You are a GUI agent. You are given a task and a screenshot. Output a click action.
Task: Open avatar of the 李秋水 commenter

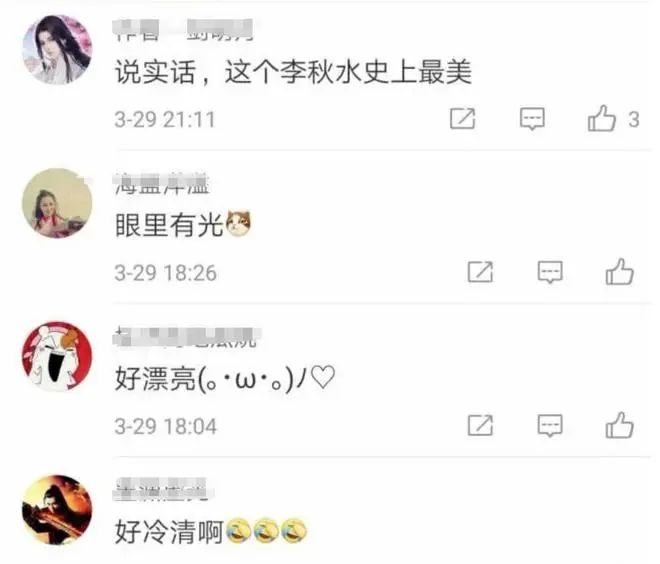(57, 50)
